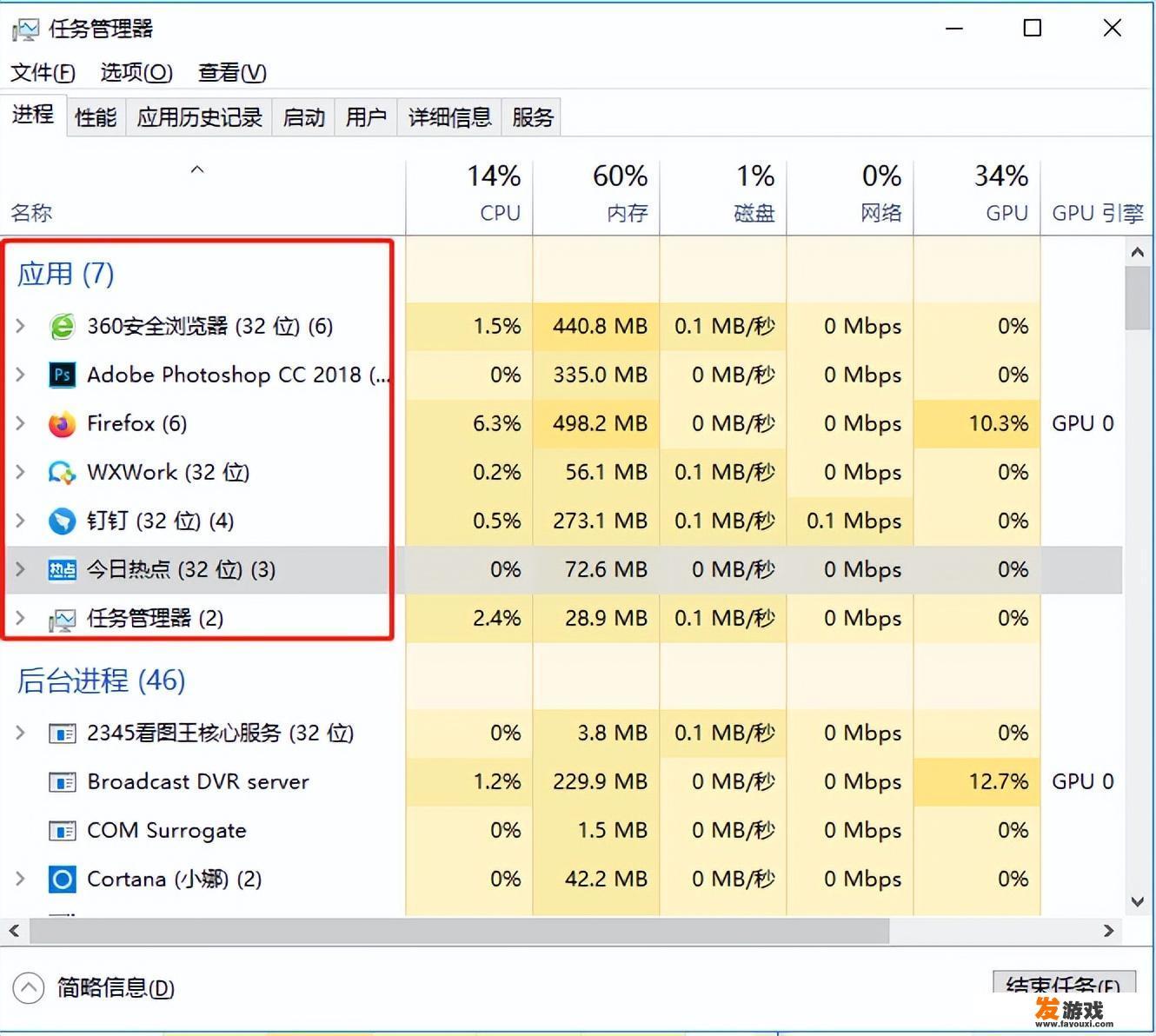The height and width of the screenshot is (1036, 1156).
Task: Click the horizontal scrollbar left arrow
Action: pyautogui.click(x=15, y=931)
